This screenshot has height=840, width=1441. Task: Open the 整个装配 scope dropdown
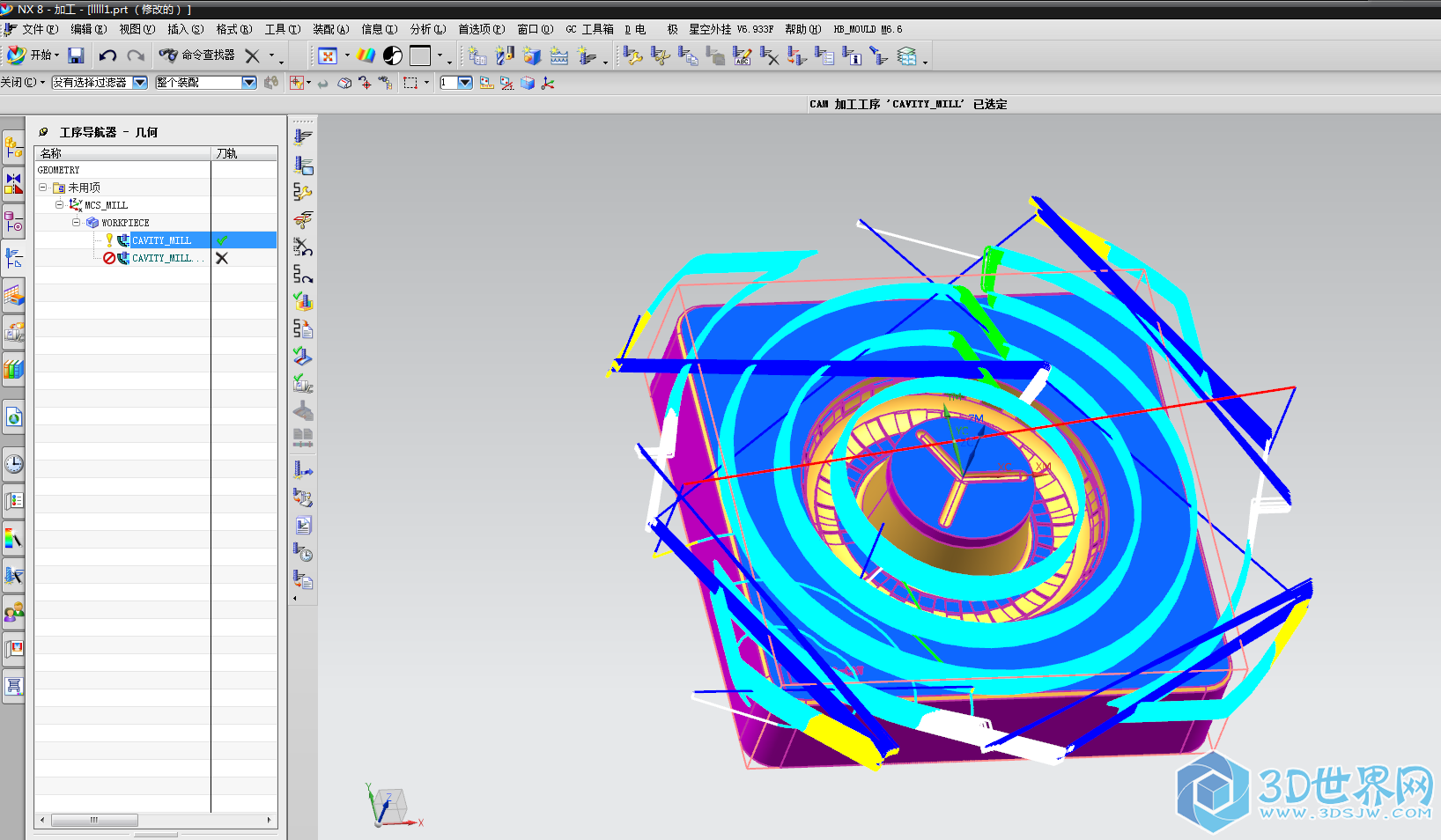[248, 83]
